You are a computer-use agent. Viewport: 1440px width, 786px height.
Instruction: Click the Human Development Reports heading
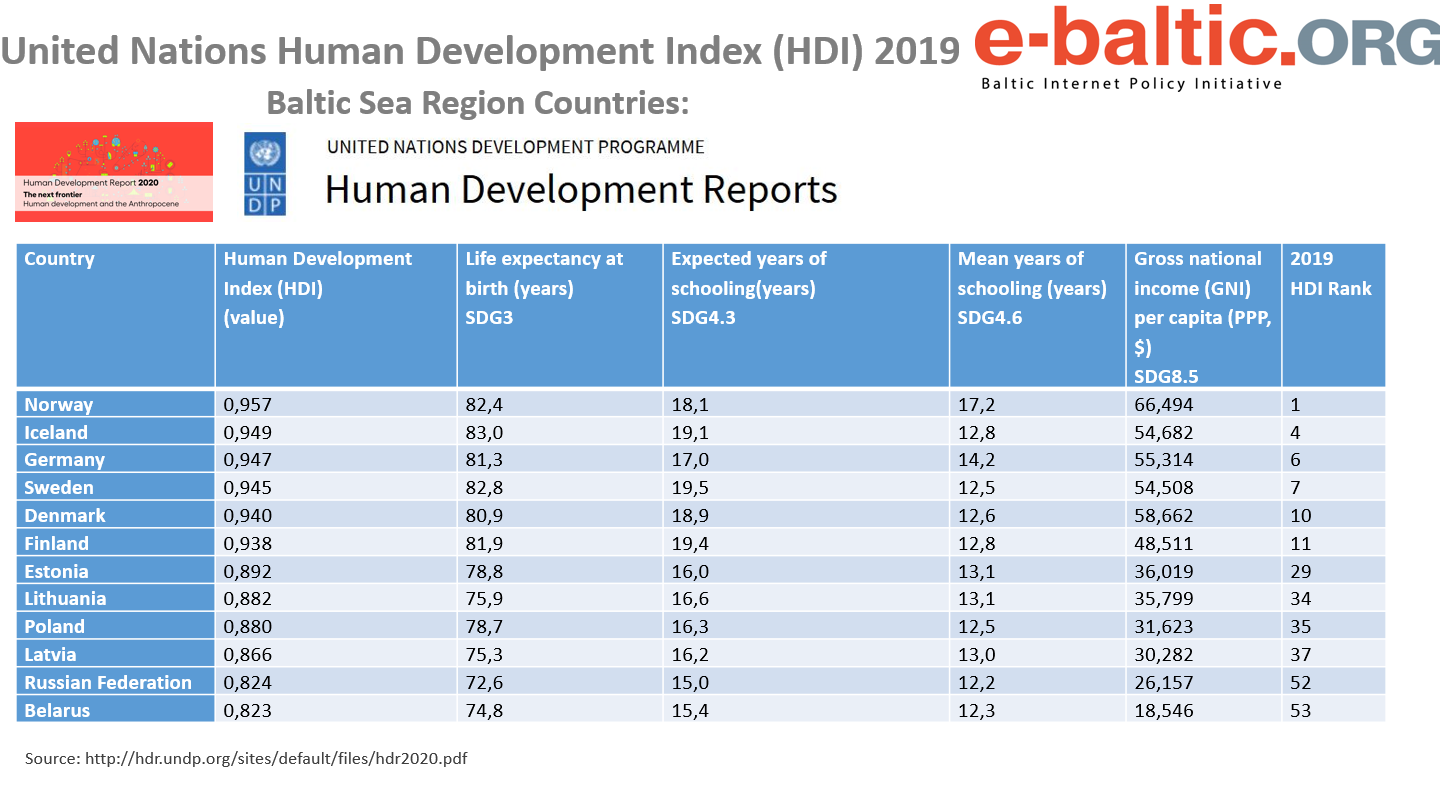(x=581, y=189)
